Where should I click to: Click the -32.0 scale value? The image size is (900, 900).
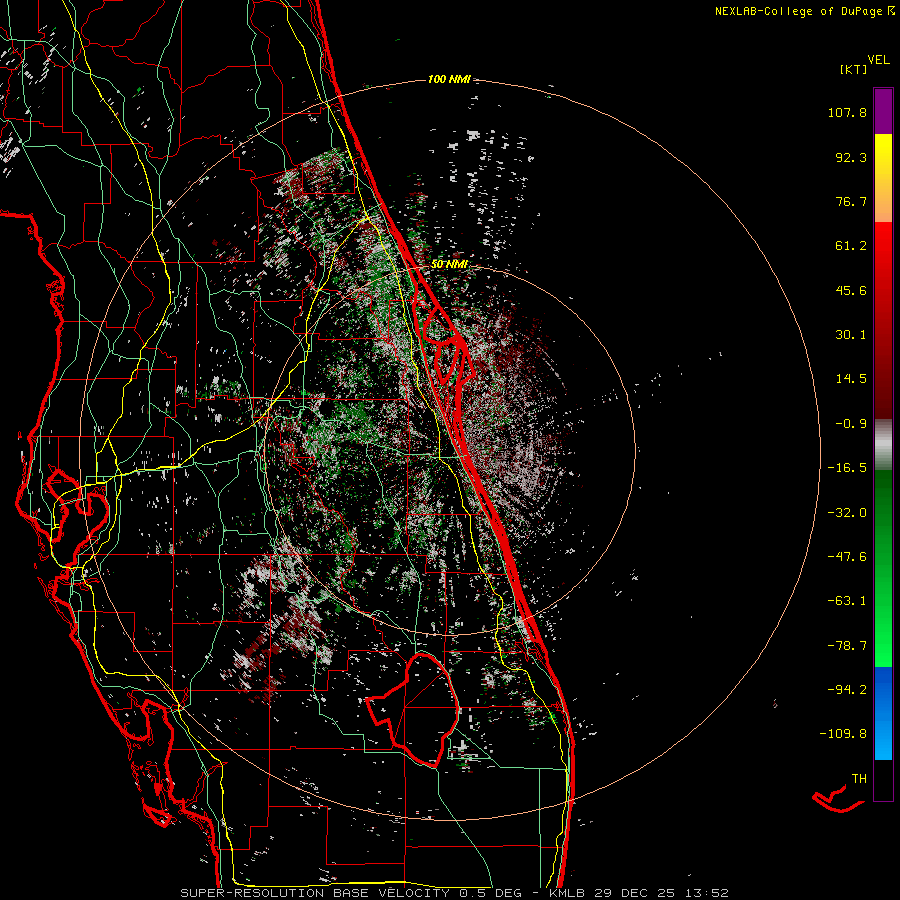click(847, 513)
